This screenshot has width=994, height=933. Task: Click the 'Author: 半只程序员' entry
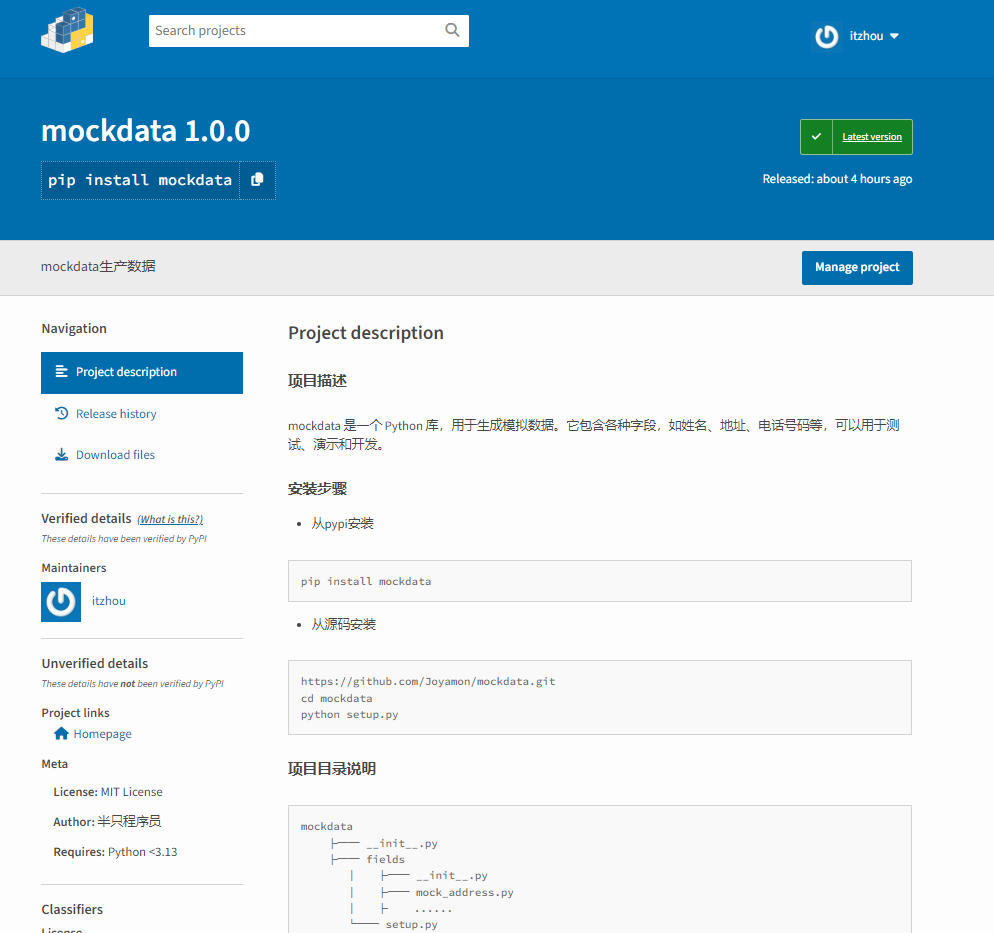(107, 821)
